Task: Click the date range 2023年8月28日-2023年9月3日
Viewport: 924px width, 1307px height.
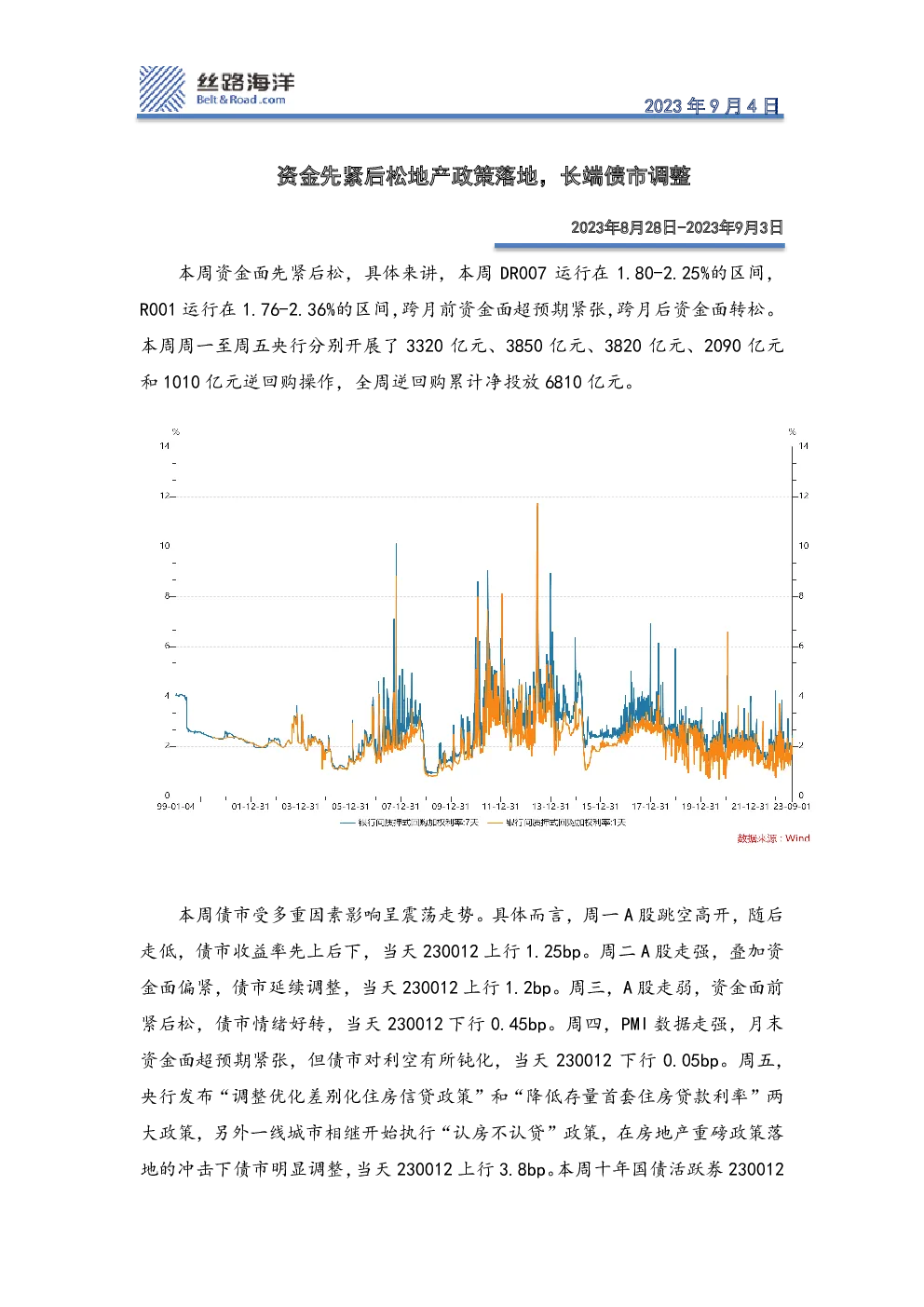Action: tap(677, 227)
